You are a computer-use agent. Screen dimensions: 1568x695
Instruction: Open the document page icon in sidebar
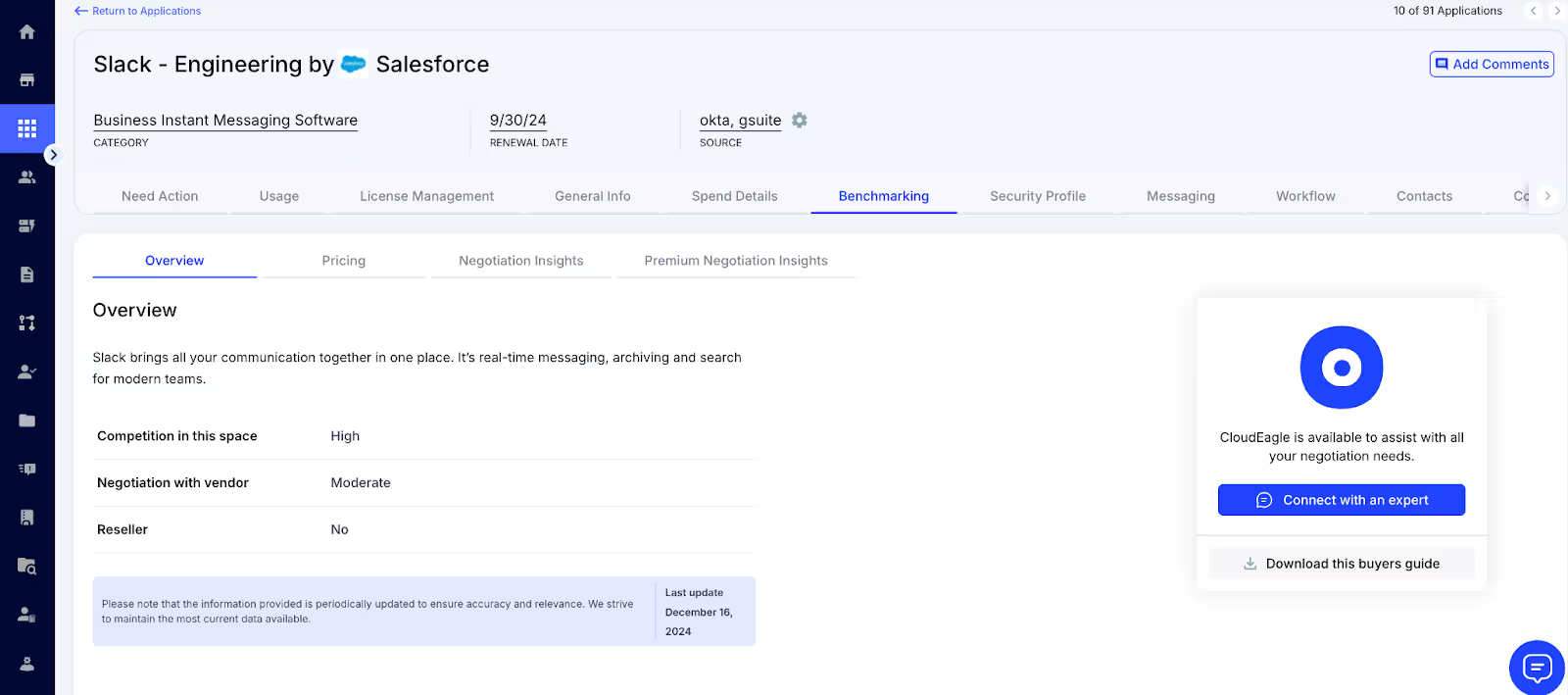point(27,274)
